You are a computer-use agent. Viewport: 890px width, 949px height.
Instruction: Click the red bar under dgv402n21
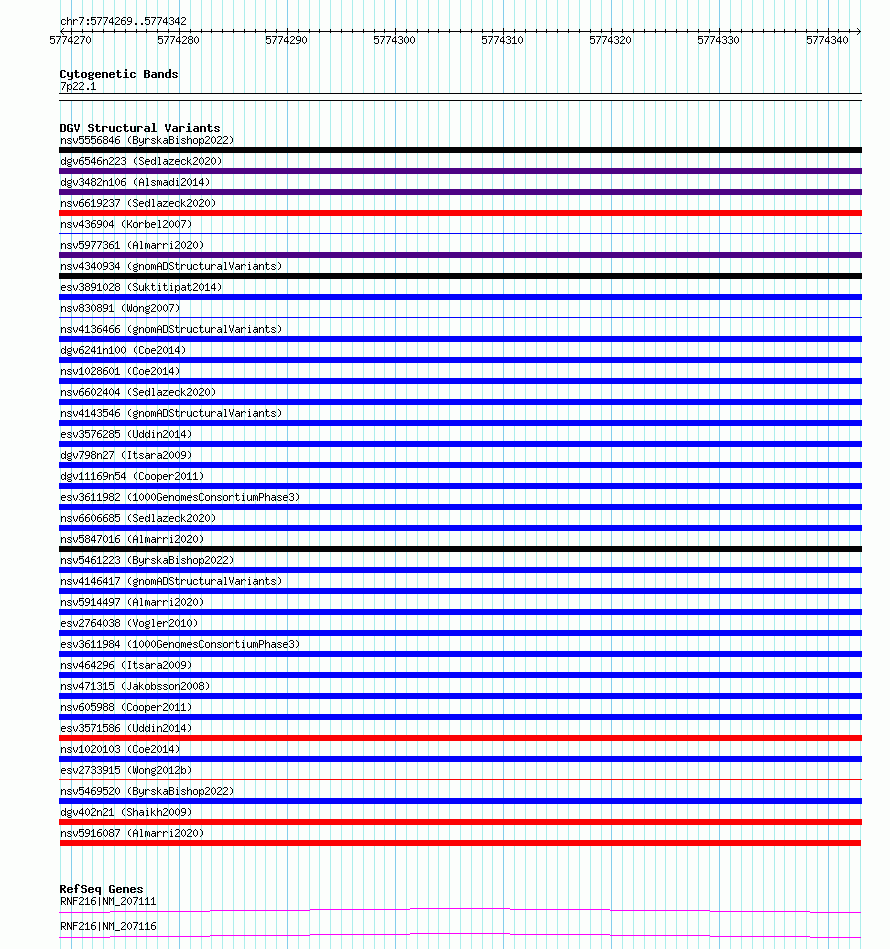(460, 822)
